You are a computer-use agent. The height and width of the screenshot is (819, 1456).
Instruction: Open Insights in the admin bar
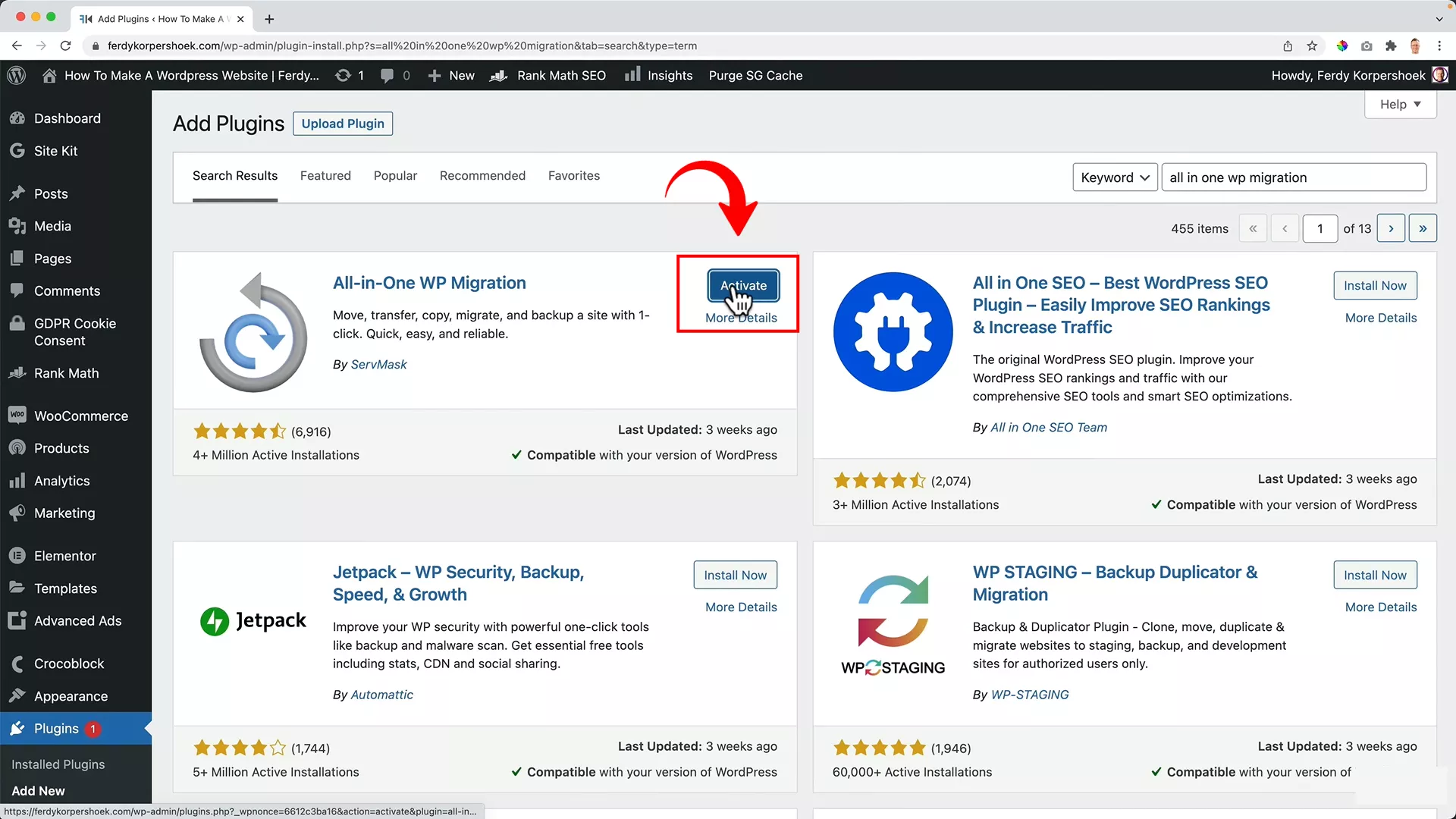point(658,75)
